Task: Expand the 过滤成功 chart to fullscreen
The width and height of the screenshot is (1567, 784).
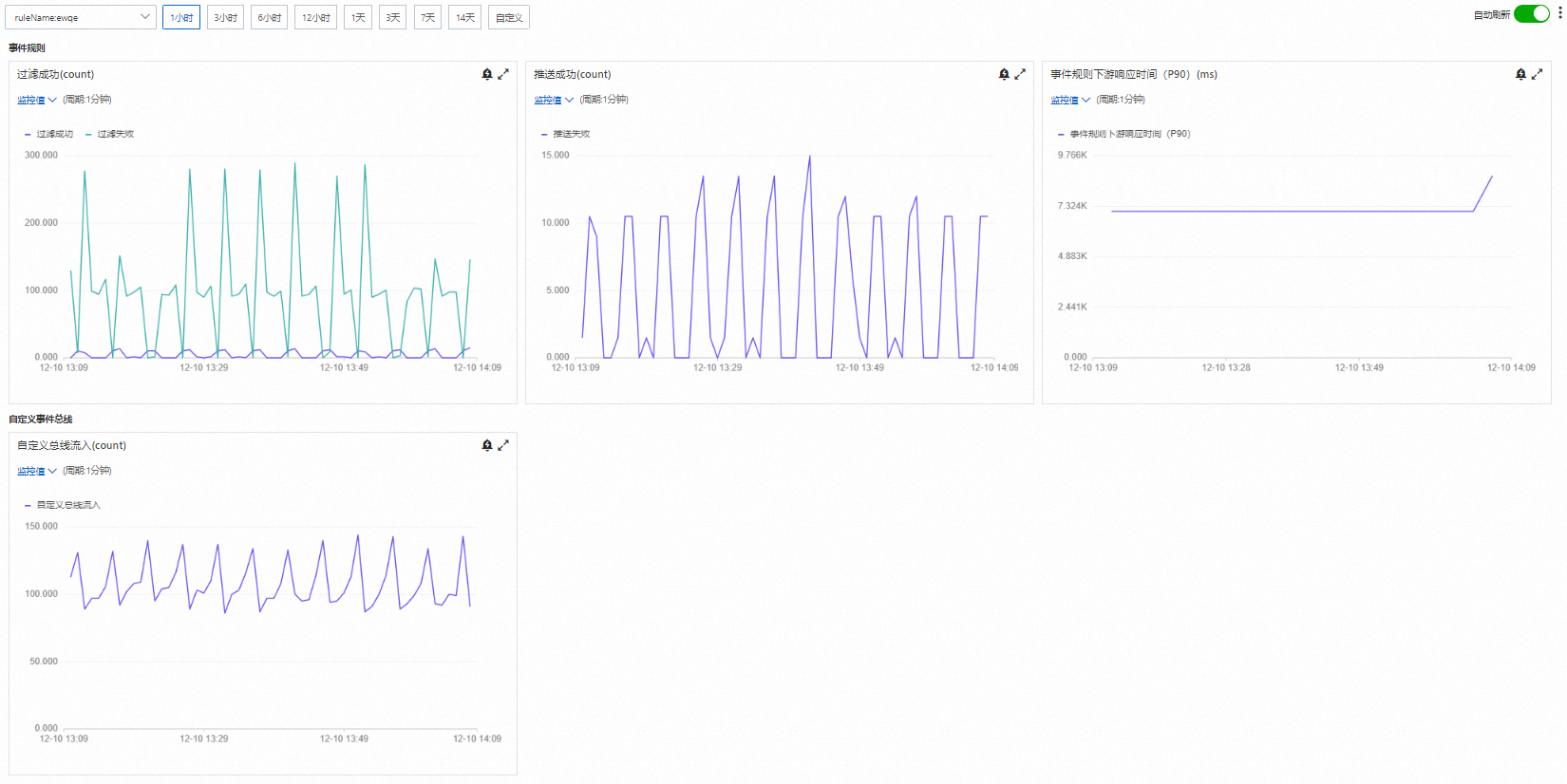Action: click(503, 74)
